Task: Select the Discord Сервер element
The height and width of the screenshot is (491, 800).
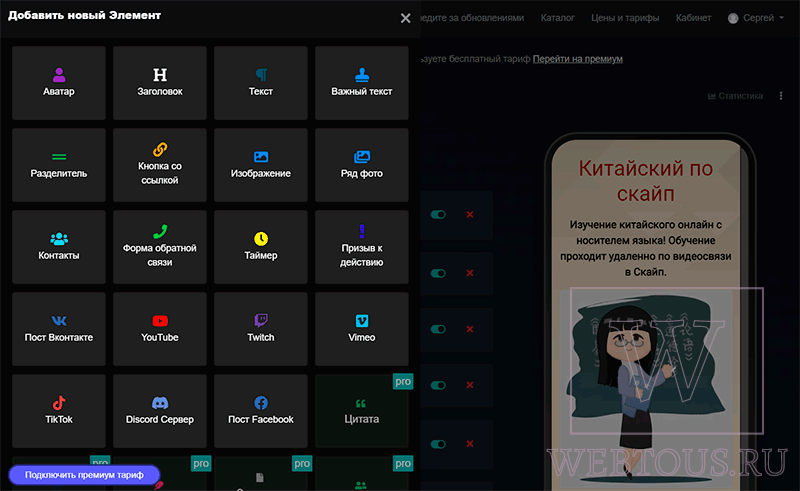Action: click(160, 411)
